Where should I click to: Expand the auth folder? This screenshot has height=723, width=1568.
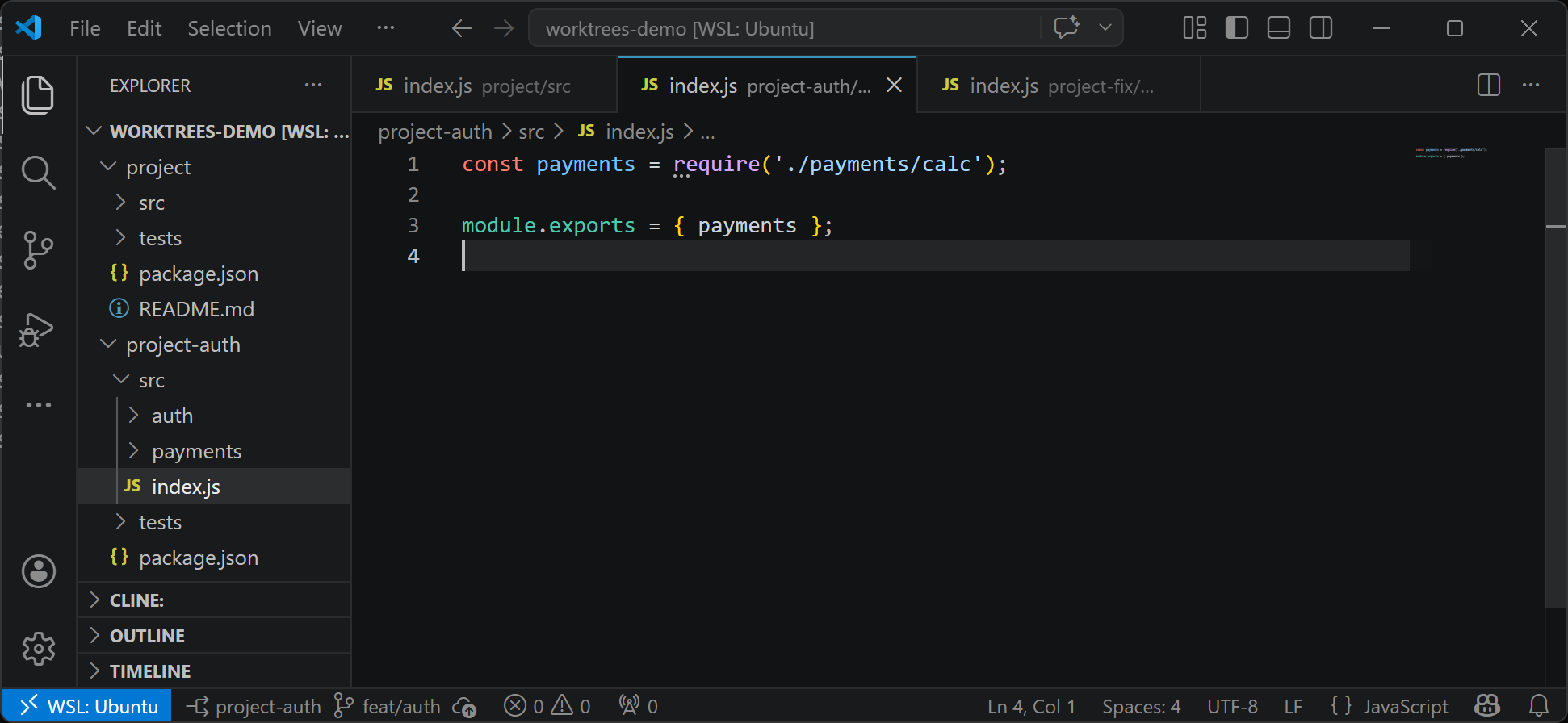[214, 416]
